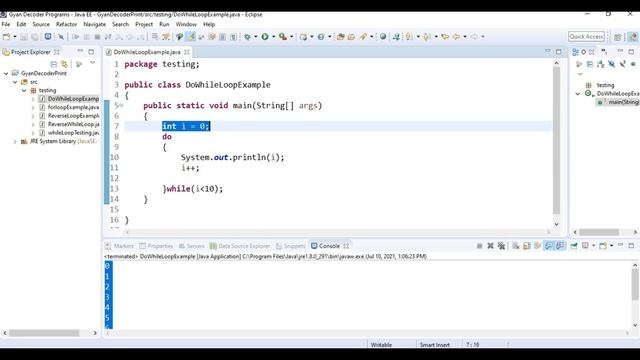The height and width of the screenshot is (360, 640).
Task: Click the Debug bug icon in toolbar
Action: tap(247, 37)
